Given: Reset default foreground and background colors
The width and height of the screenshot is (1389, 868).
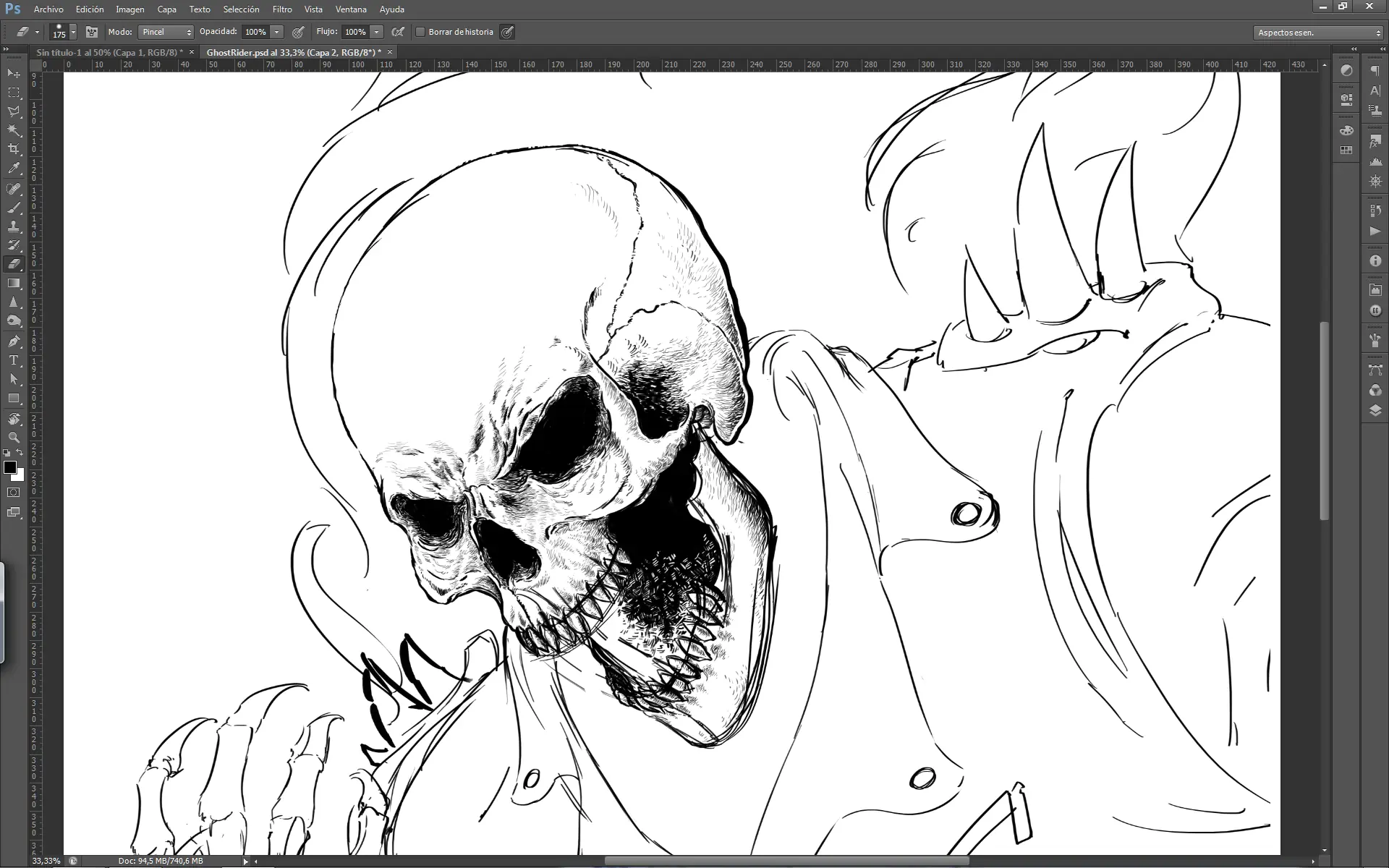Looking at the screenshot, I should pyautogui.click(x=7, y=453).
